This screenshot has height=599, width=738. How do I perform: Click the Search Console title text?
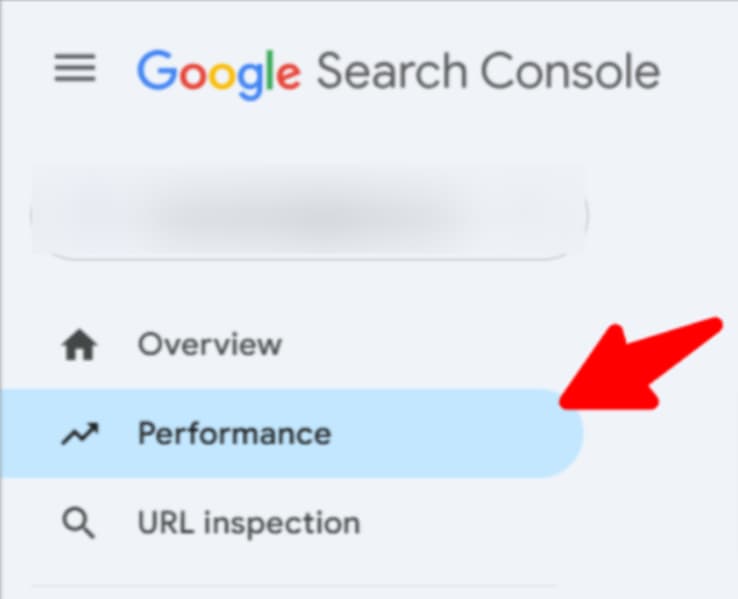488,72
